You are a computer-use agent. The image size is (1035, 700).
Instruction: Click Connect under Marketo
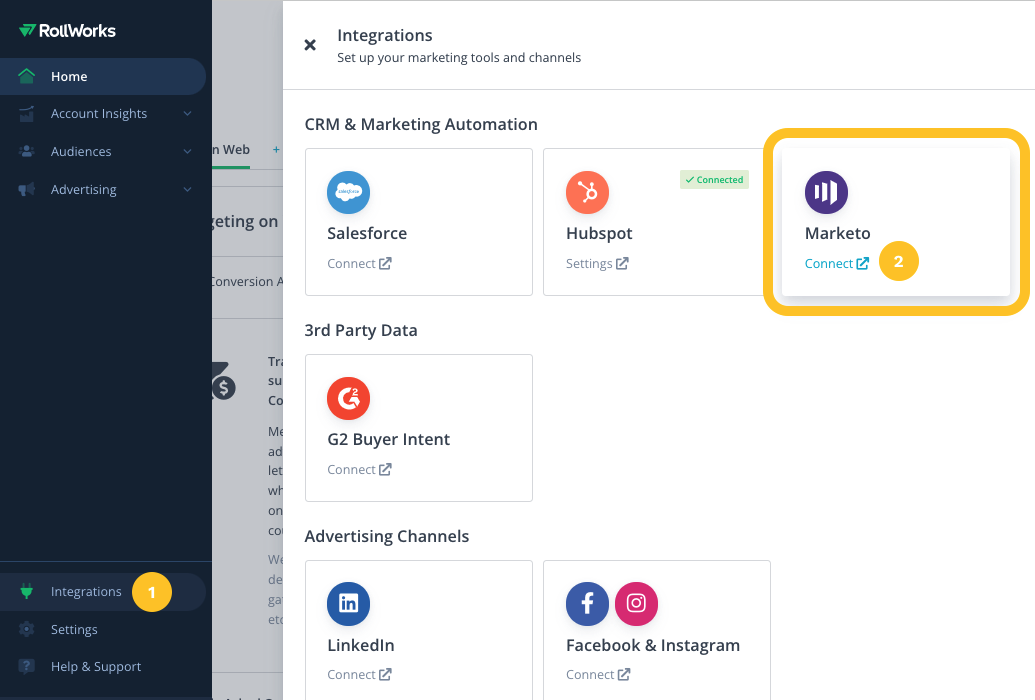tap(829, 263)
